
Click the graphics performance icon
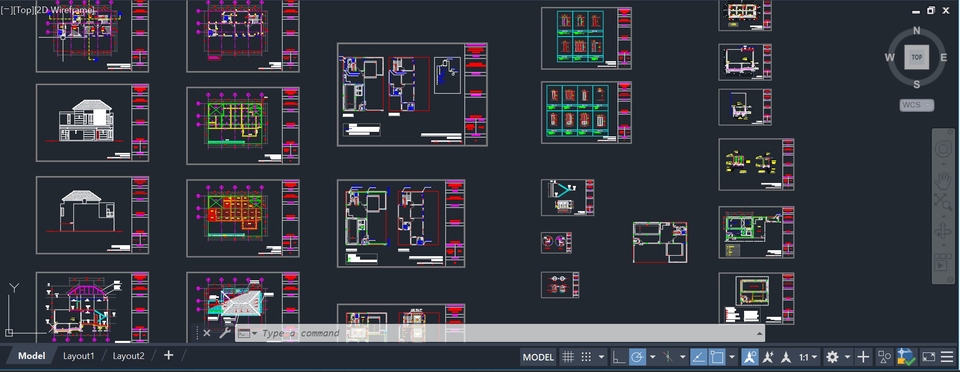(x=906, y=357)
